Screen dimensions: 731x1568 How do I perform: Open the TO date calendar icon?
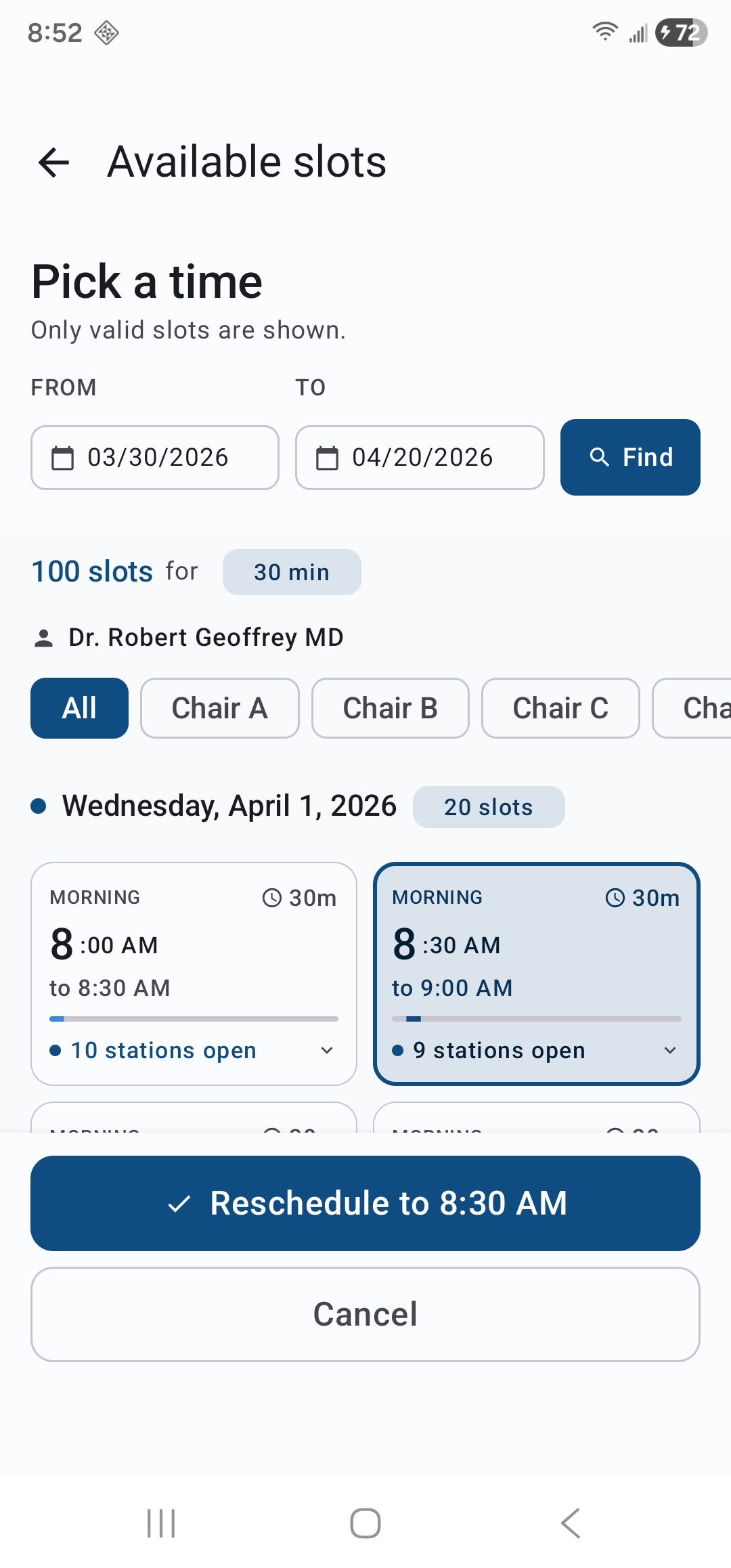point(328,458)
